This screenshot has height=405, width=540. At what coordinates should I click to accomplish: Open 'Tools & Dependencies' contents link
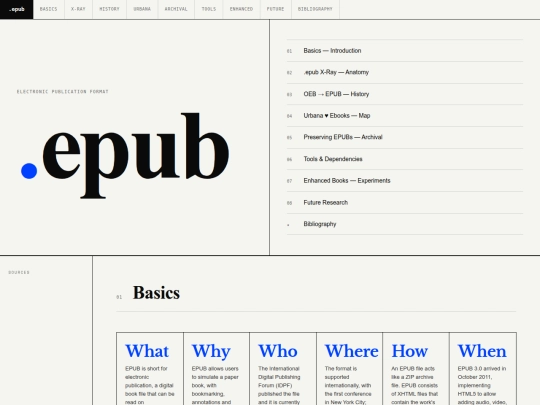pos(405,159)
